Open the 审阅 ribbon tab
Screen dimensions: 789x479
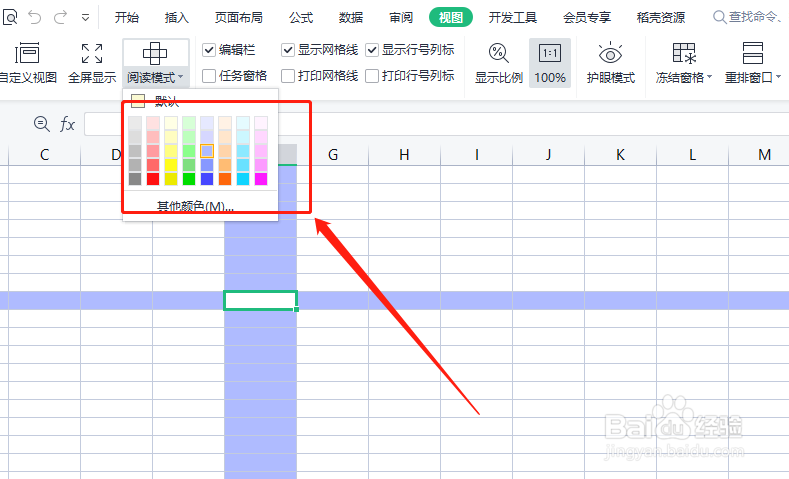[x=401, y=18]
